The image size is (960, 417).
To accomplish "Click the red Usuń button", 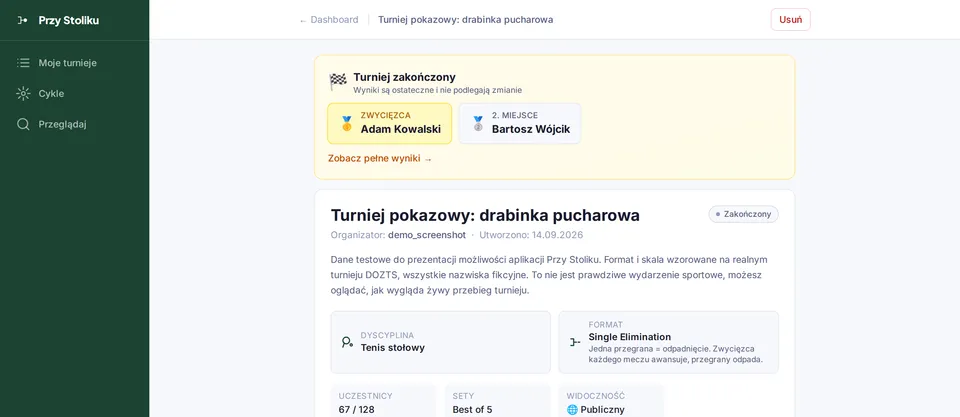I will click(790, 20).
